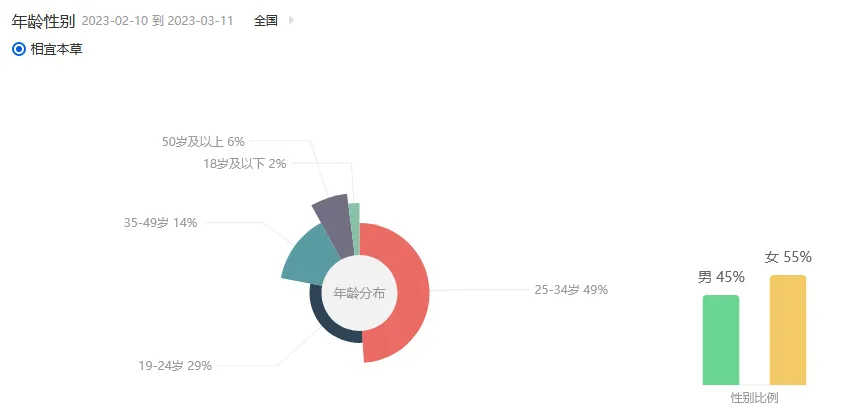Click the red 25-34岁 pie segment
The height and width of the screenshot is (420, 848).
(x=406, y=292)
